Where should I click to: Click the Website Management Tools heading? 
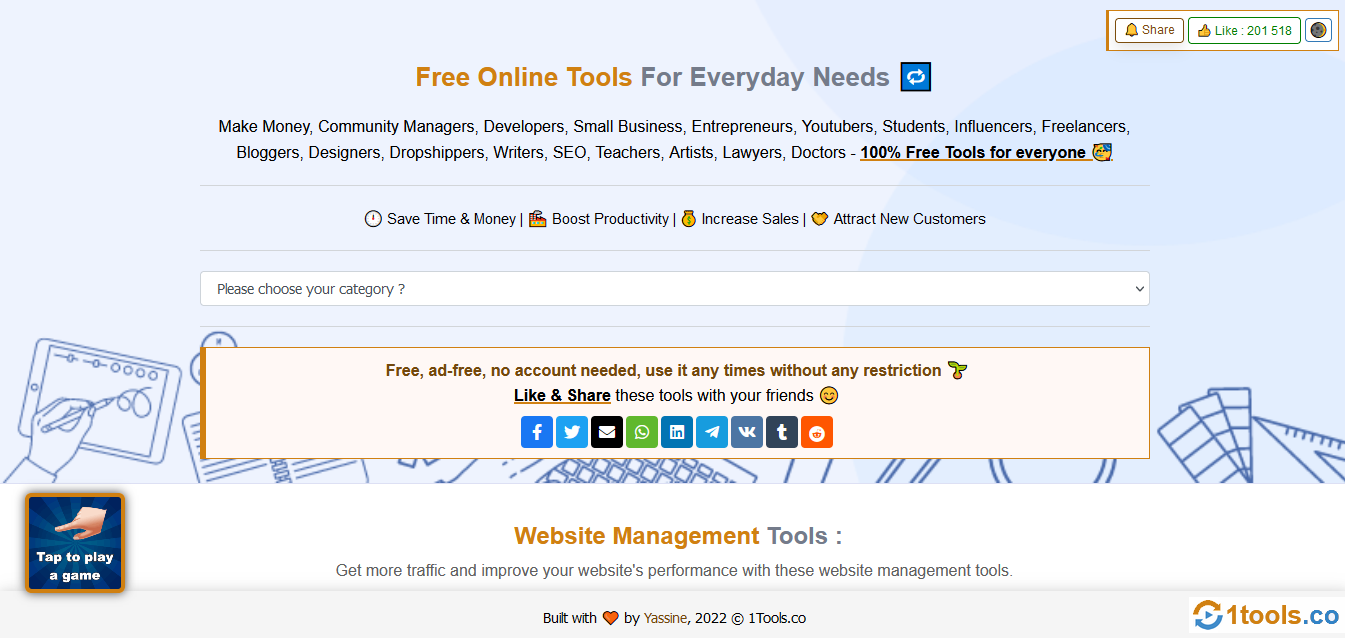tap(678, 536)
